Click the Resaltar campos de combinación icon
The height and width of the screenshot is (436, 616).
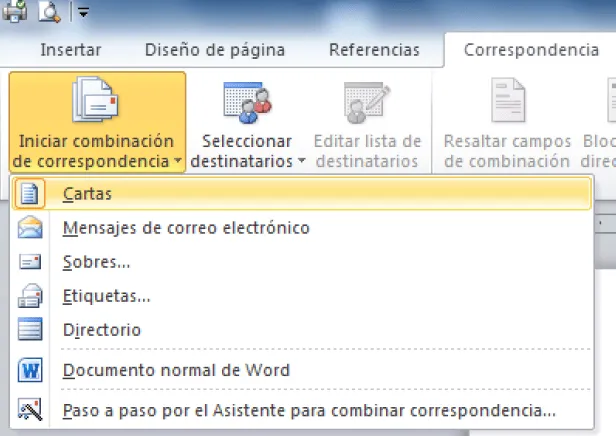pyautogui.click(x=508, y=100)
